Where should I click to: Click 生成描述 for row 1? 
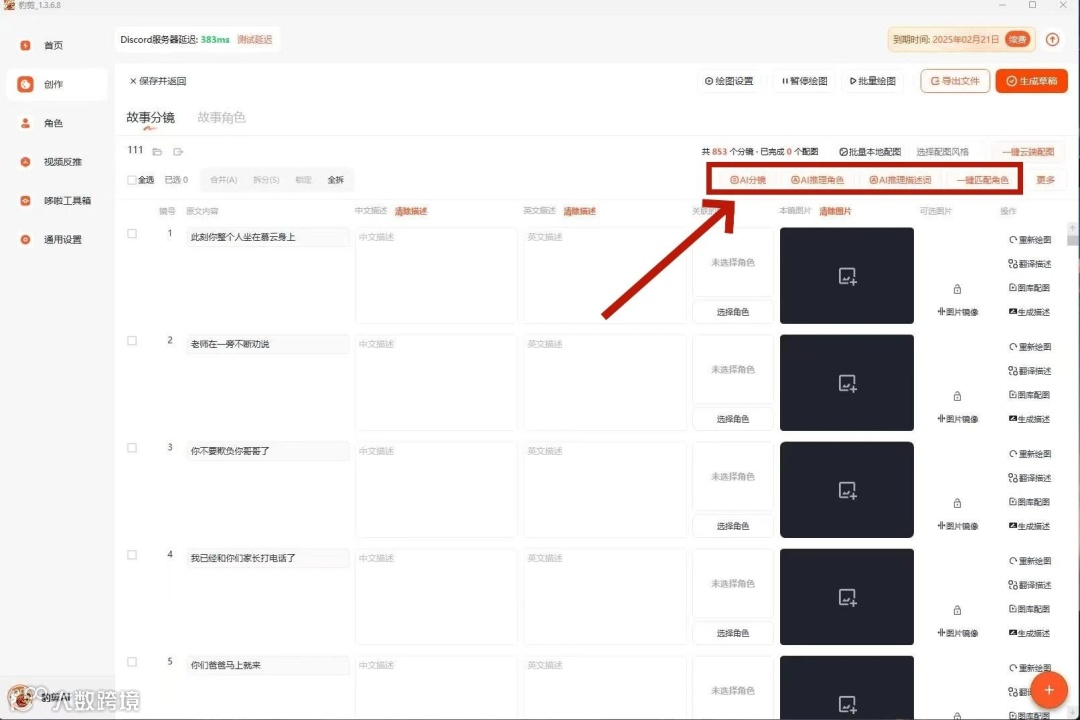click(1030, 312)
